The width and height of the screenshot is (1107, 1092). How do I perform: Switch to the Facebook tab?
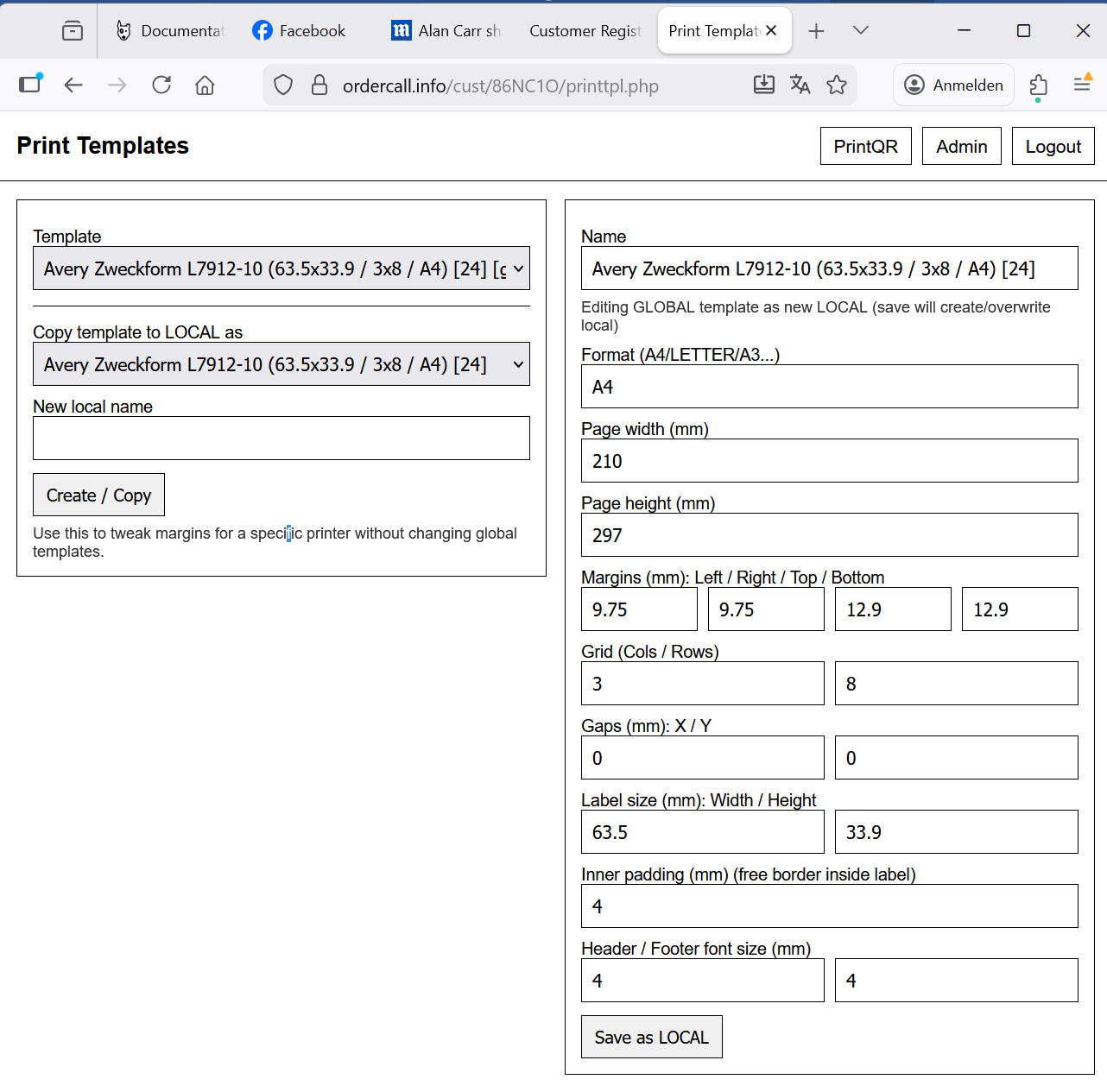300,31
